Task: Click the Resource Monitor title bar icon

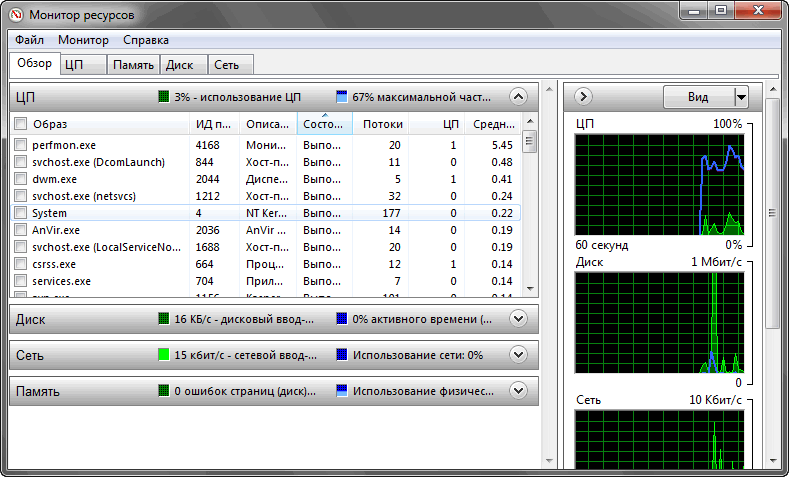Action: pyautogui.click(x=16, y=14)
